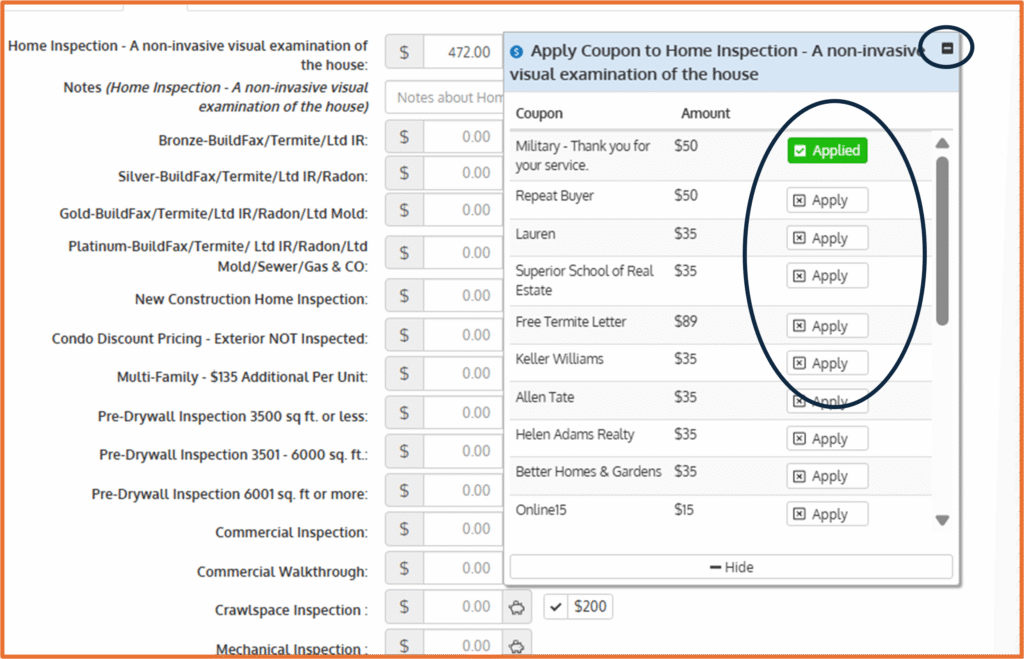Click the blue coupon icon in popup header
Viewport: 1024px width, 659px height.
[x=517, y=52]
